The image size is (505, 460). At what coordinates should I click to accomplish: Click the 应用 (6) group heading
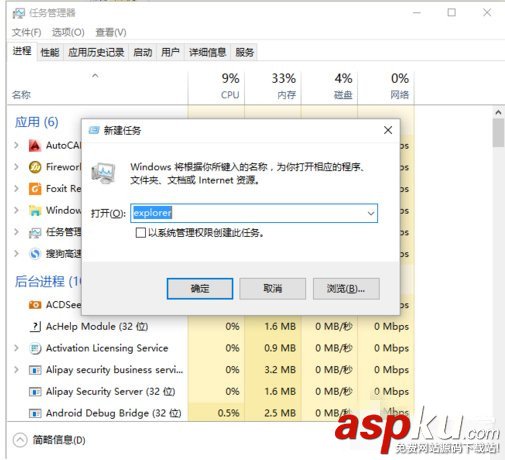click(37, 122)
